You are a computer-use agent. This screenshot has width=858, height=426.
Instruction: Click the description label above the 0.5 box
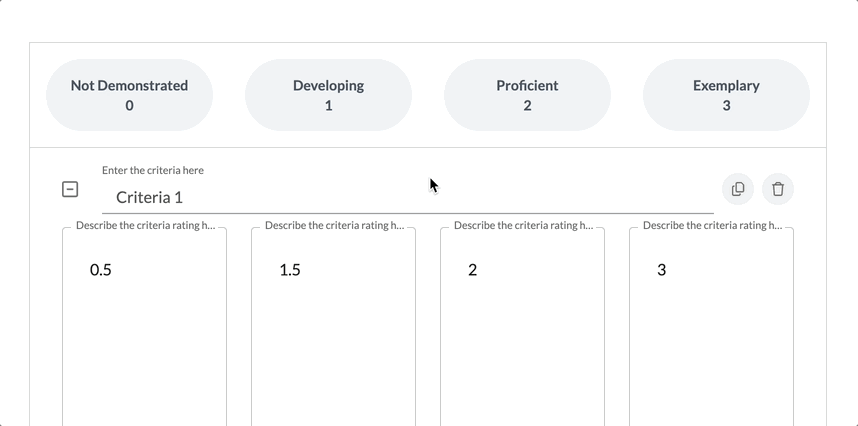(x=145, y=226)
